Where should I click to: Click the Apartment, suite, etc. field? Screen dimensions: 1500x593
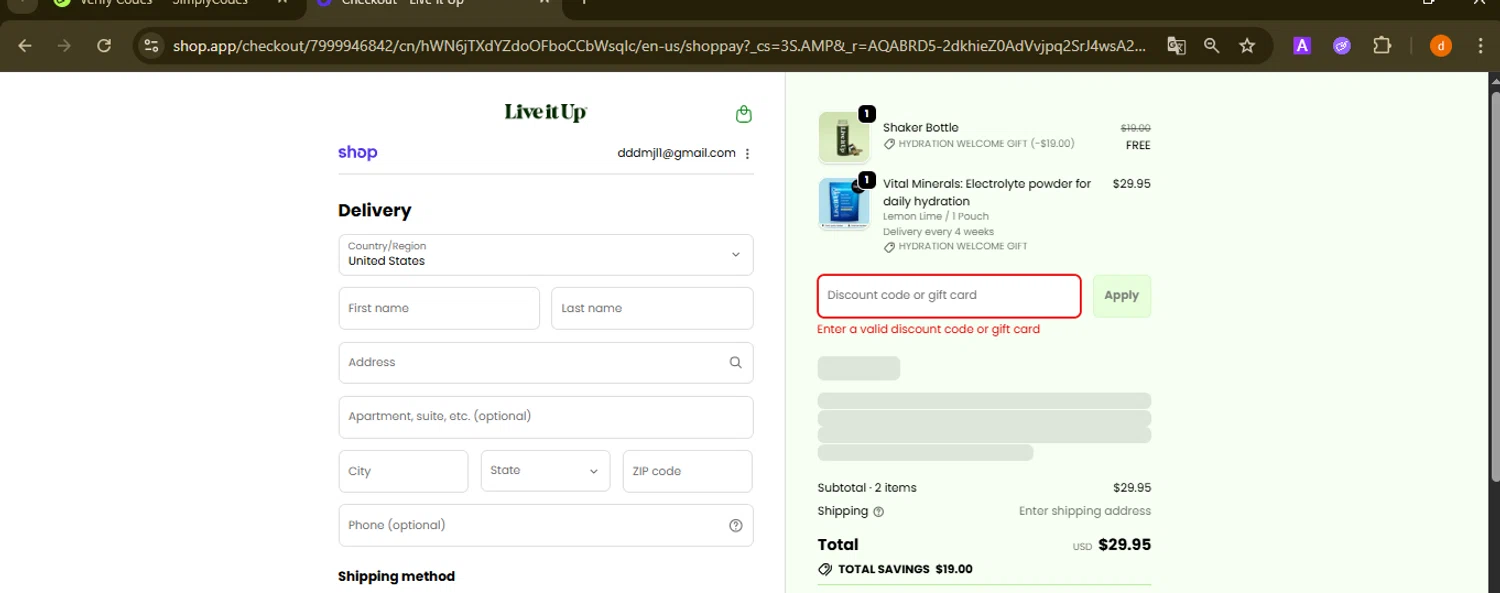(546, 416)
